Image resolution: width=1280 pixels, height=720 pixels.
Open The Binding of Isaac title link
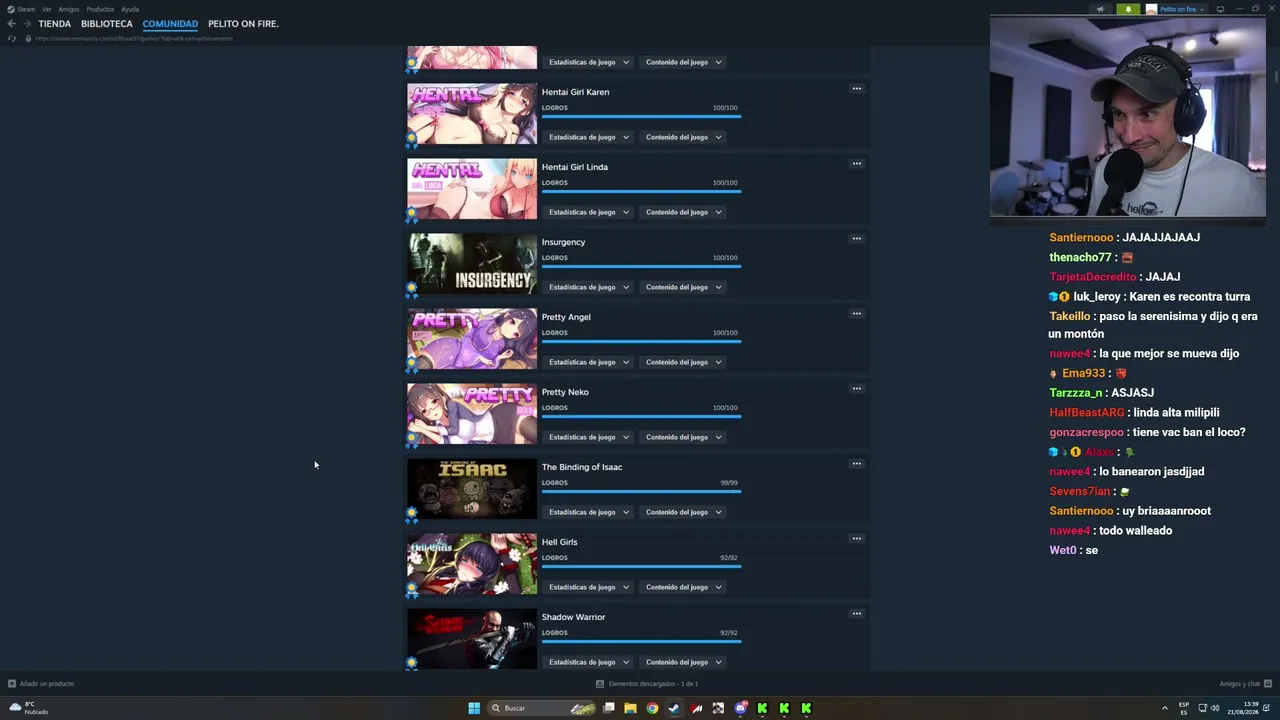coord(582,467)
